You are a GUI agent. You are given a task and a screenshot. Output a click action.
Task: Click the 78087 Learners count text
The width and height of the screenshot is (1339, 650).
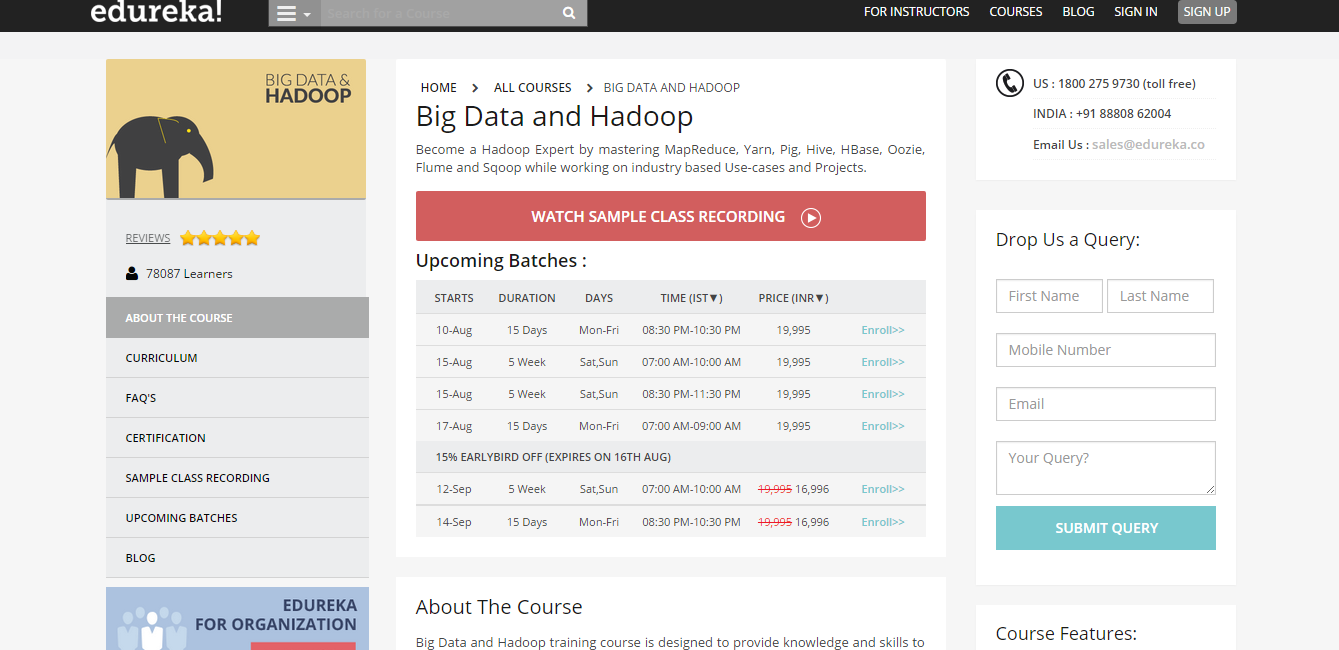click(189, 274)
